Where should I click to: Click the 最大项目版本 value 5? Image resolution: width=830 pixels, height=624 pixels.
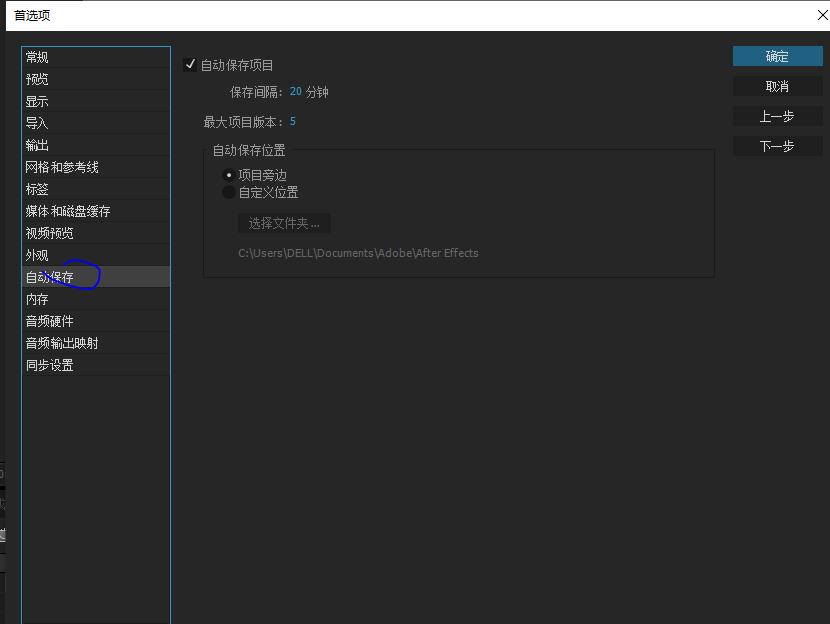[293, 122]
